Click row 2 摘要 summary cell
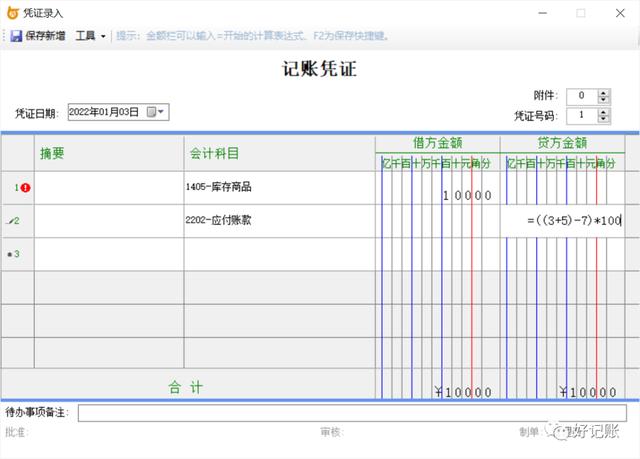 109,221
